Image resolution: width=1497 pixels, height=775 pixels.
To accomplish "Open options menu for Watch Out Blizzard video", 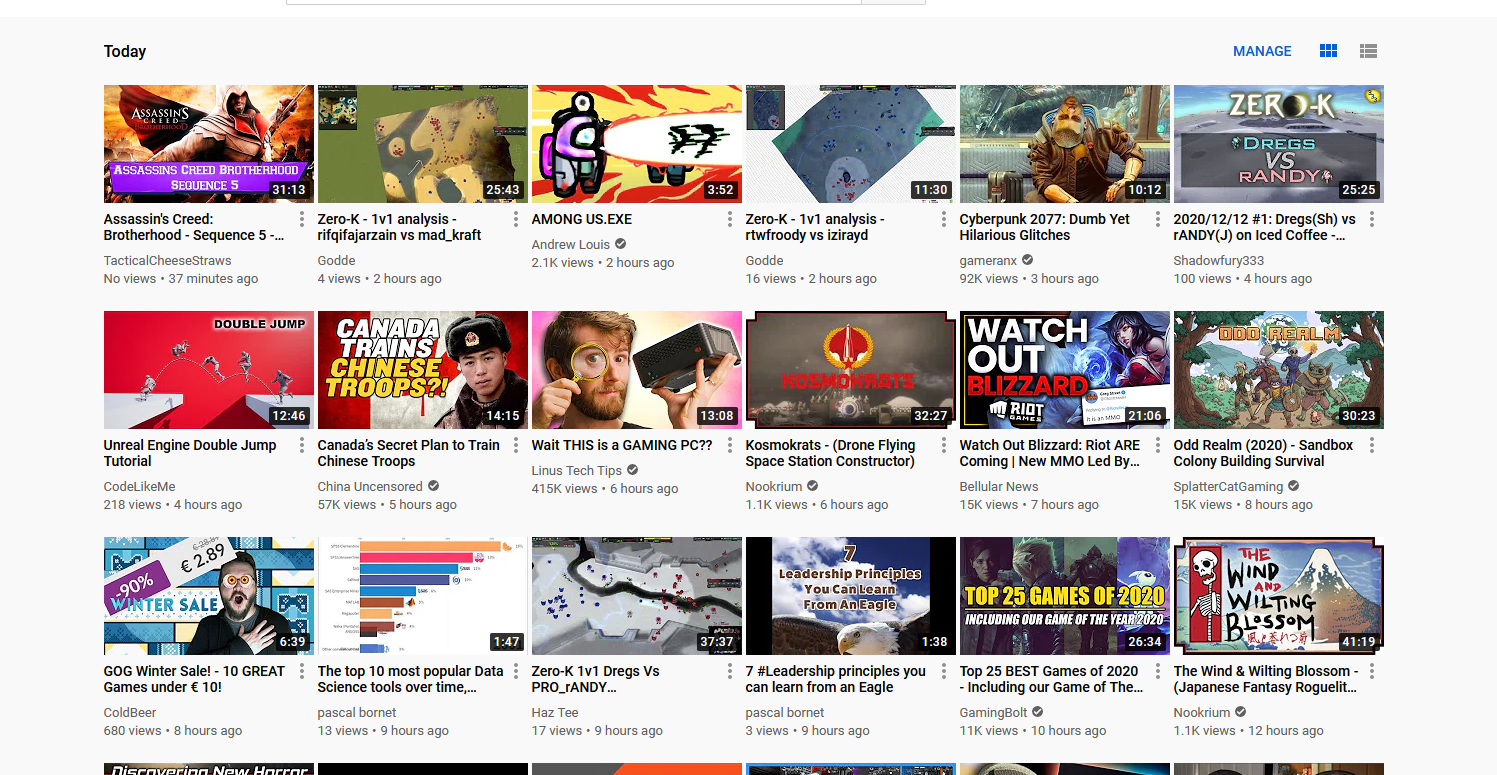I will click(1158, 445).
